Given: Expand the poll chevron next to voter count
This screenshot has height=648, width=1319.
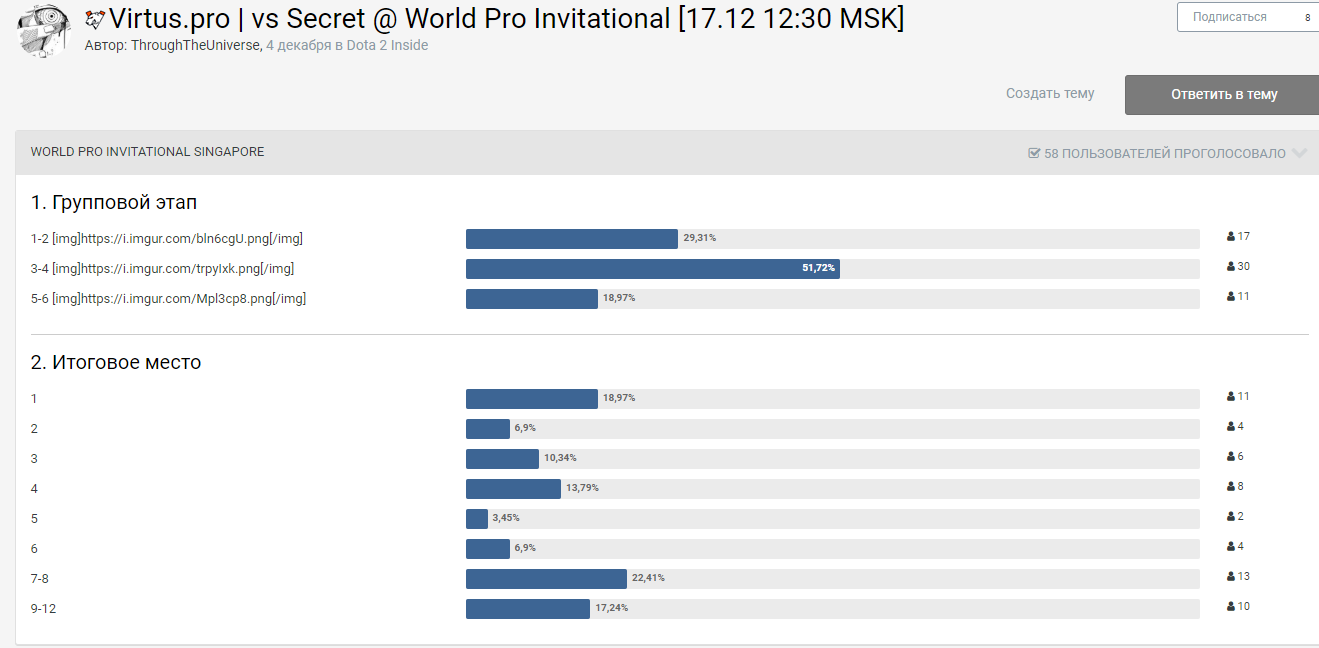Looking at the screenshot, I should (x=1299, y=154).
